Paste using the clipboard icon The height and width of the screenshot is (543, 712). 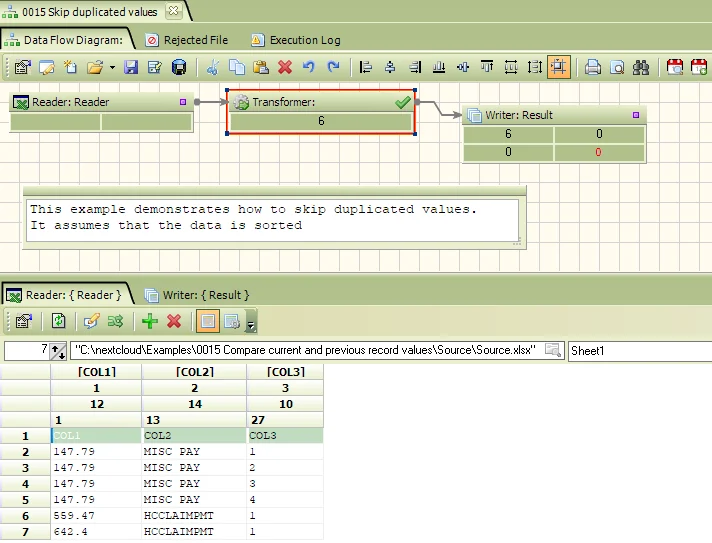coord(261,68)
